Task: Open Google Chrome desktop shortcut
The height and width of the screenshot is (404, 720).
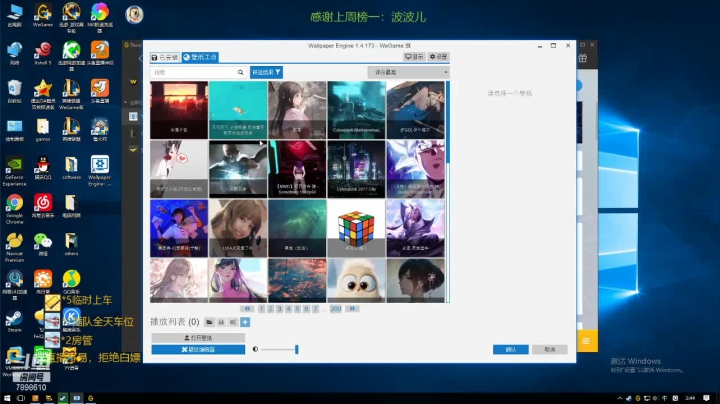Action: coord(14,209)
